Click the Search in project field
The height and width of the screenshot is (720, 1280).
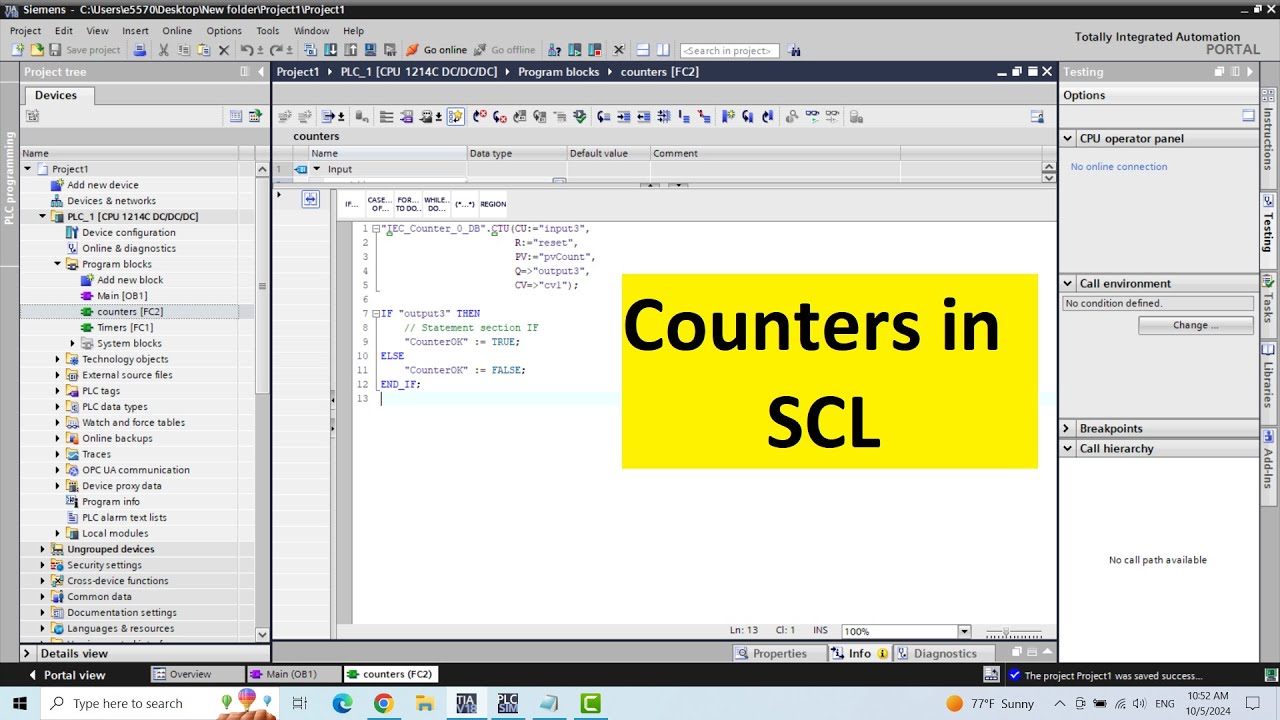[x=729, y=50]
